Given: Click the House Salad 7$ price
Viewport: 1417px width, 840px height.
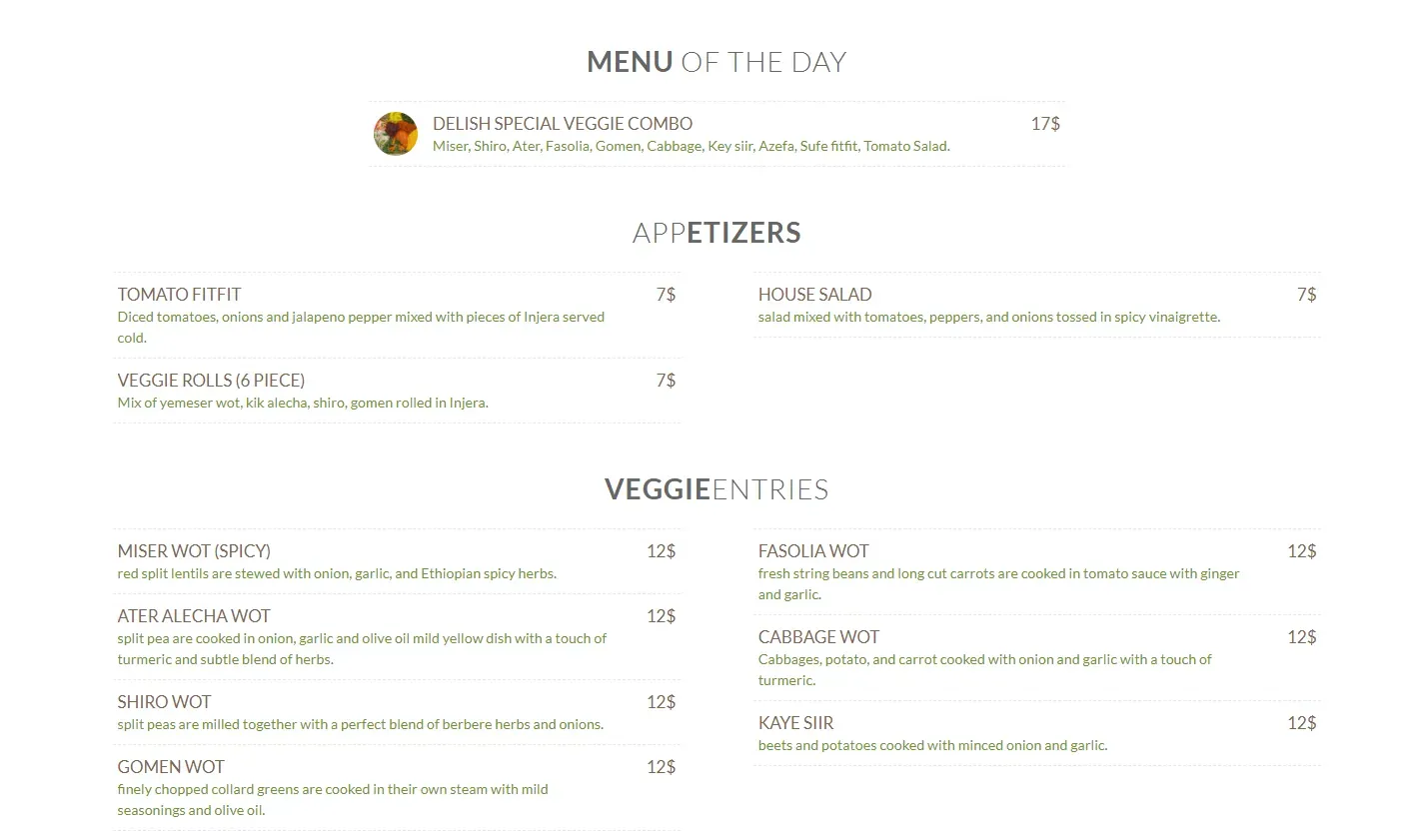Looking at the screenshot, I should [x=1306, y=295].
